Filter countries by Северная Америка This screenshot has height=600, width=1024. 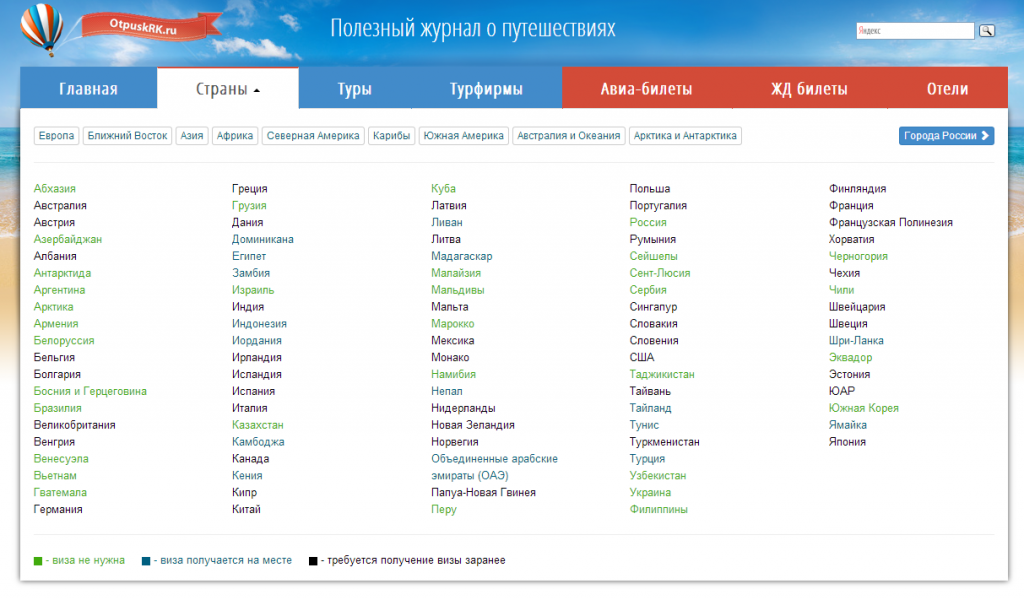313,136
